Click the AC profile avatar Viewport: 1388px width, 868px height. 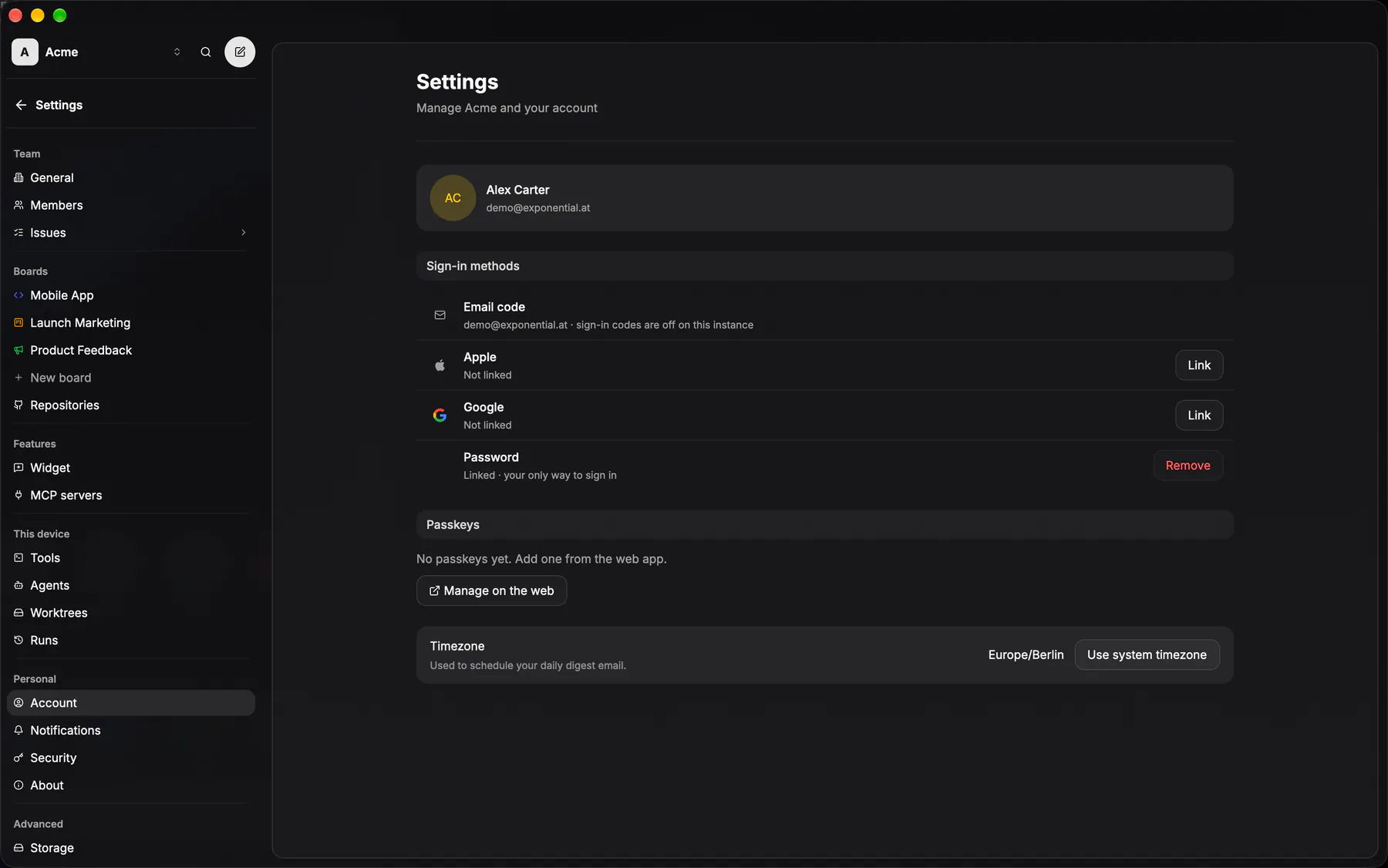[453, 198]
